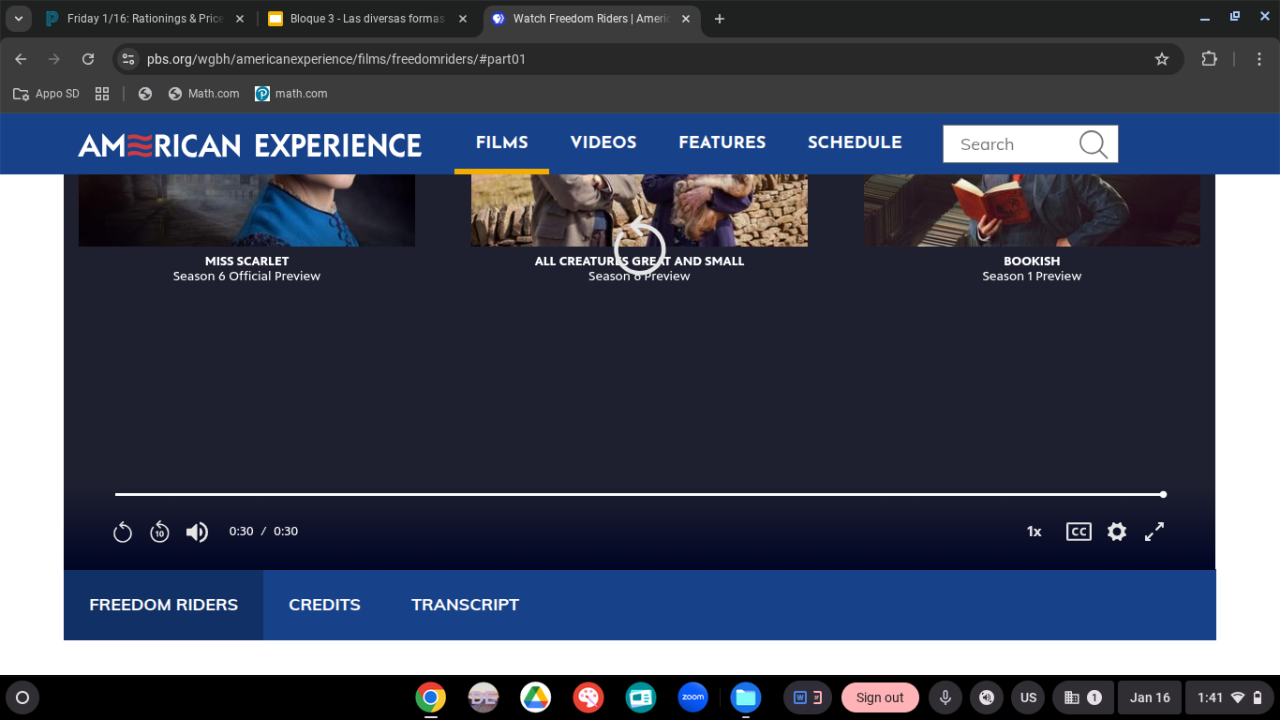Image resolution: width=1280 pixels, height=720 pixels.
Task: Open the Appo SD bookmarks folder
Action: [46, 94]
